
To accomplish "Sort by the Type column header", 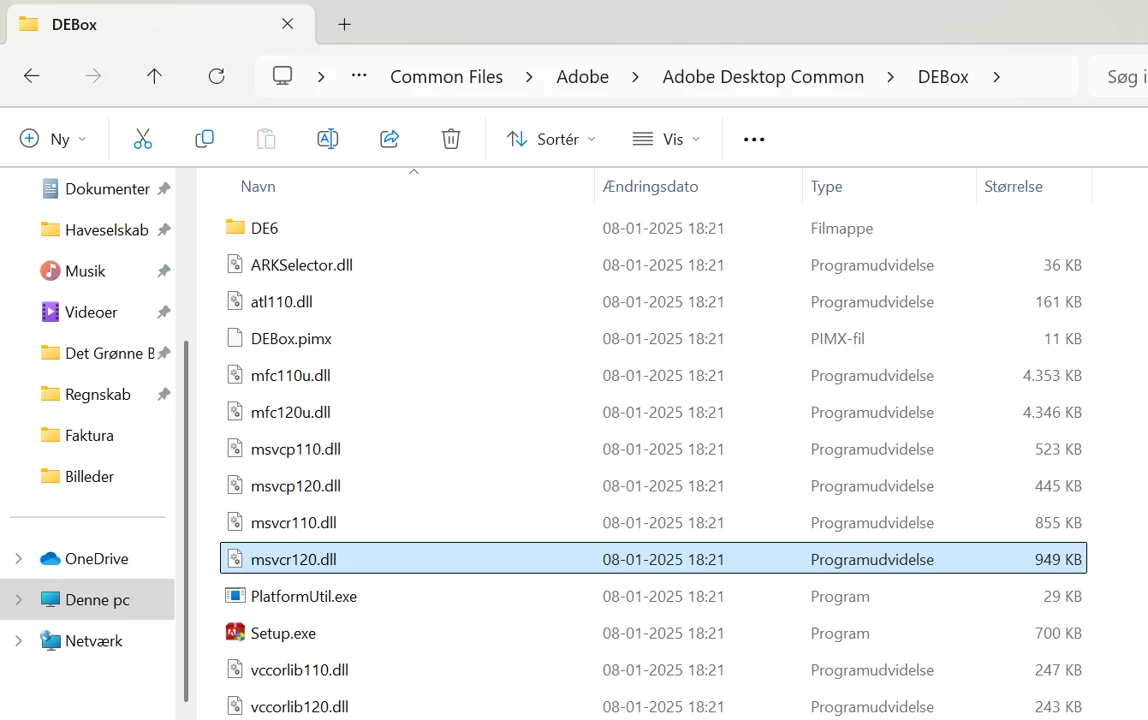I will pos(827,186).
